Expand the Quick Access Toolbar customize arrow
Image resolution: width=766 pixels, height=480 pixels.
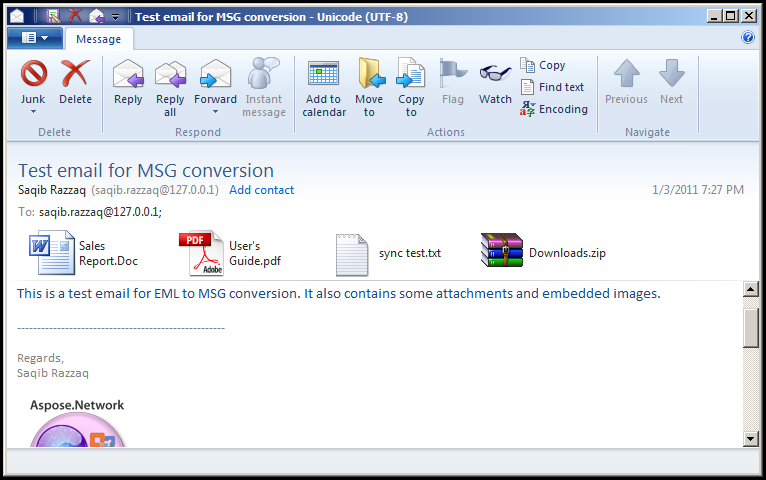[116, 17]
